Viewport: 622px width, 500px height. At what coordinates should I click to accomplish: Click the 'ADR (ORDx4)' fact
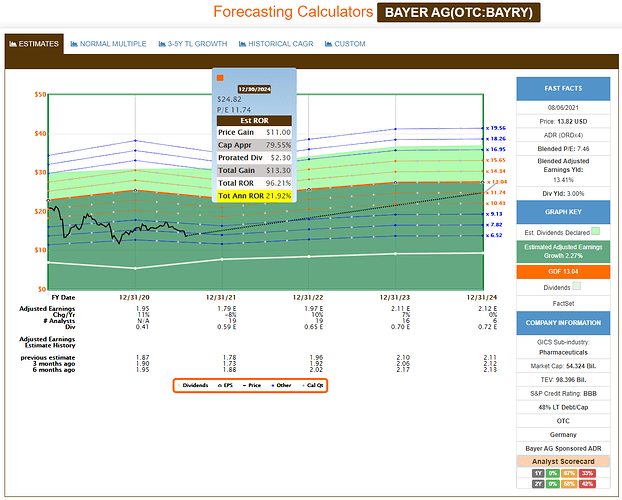click(563, 135)
